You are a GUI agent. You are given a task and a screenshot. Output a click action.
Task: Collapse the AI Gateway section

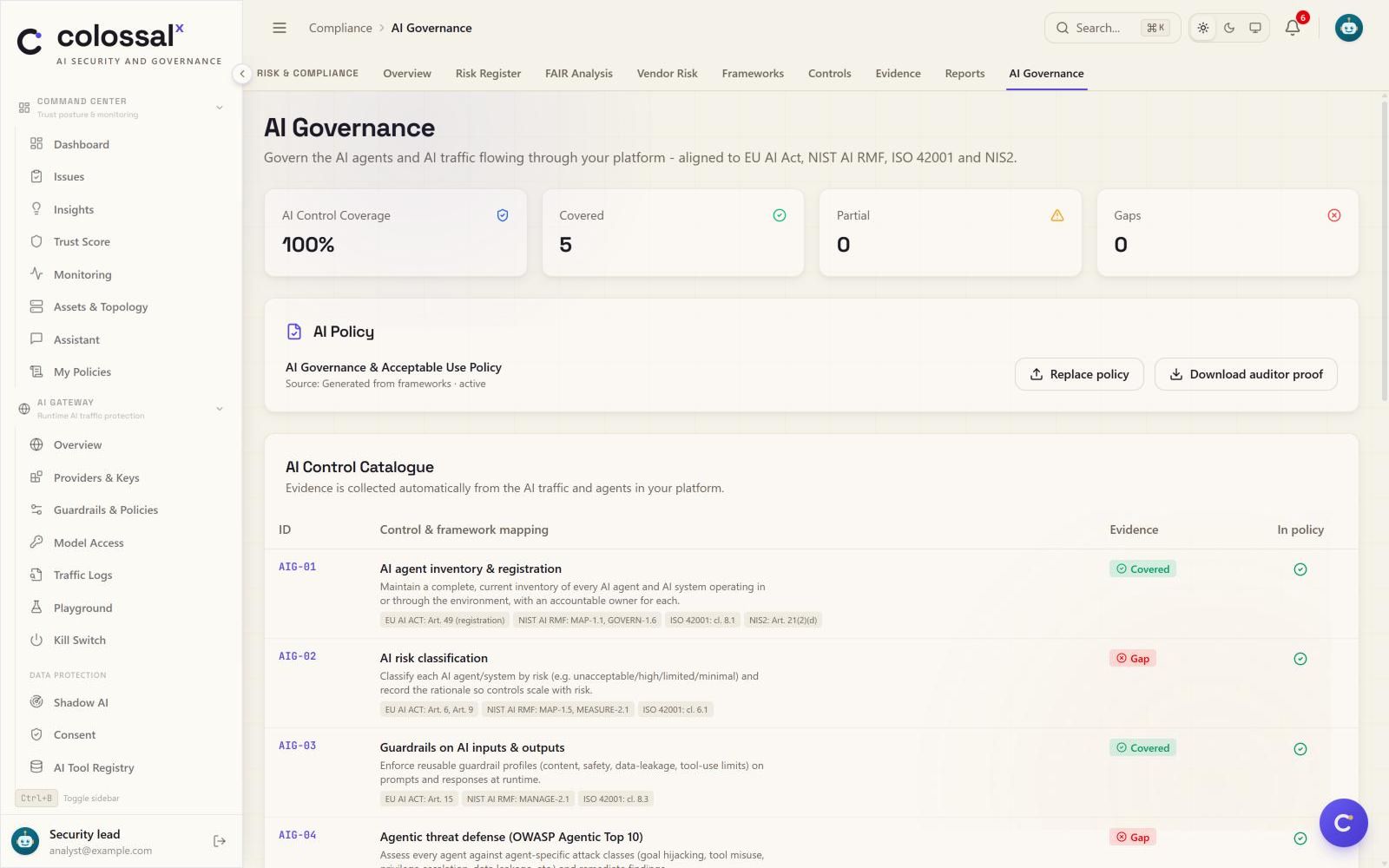[220, 409]
